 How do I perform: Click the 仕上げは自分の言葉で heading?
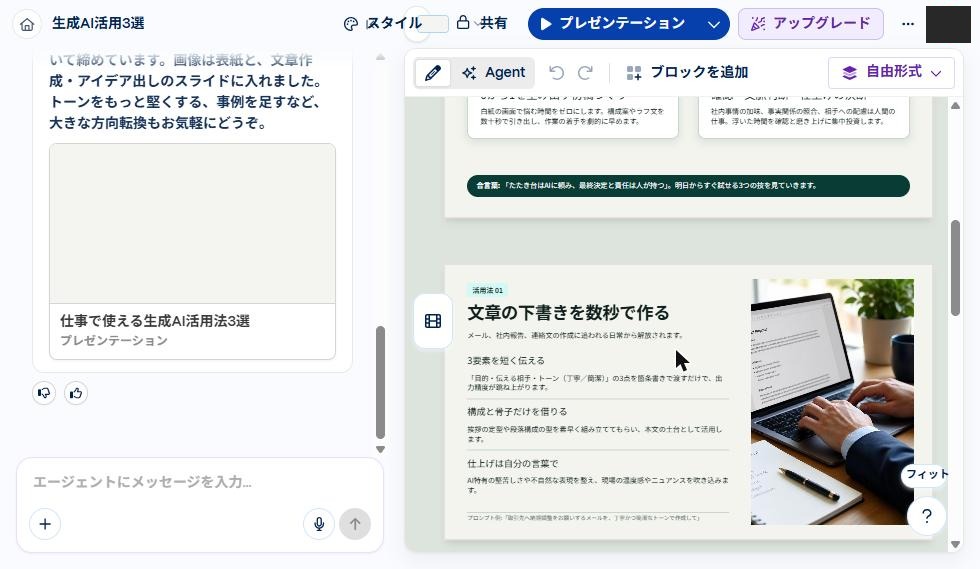(x=512, y=463)
